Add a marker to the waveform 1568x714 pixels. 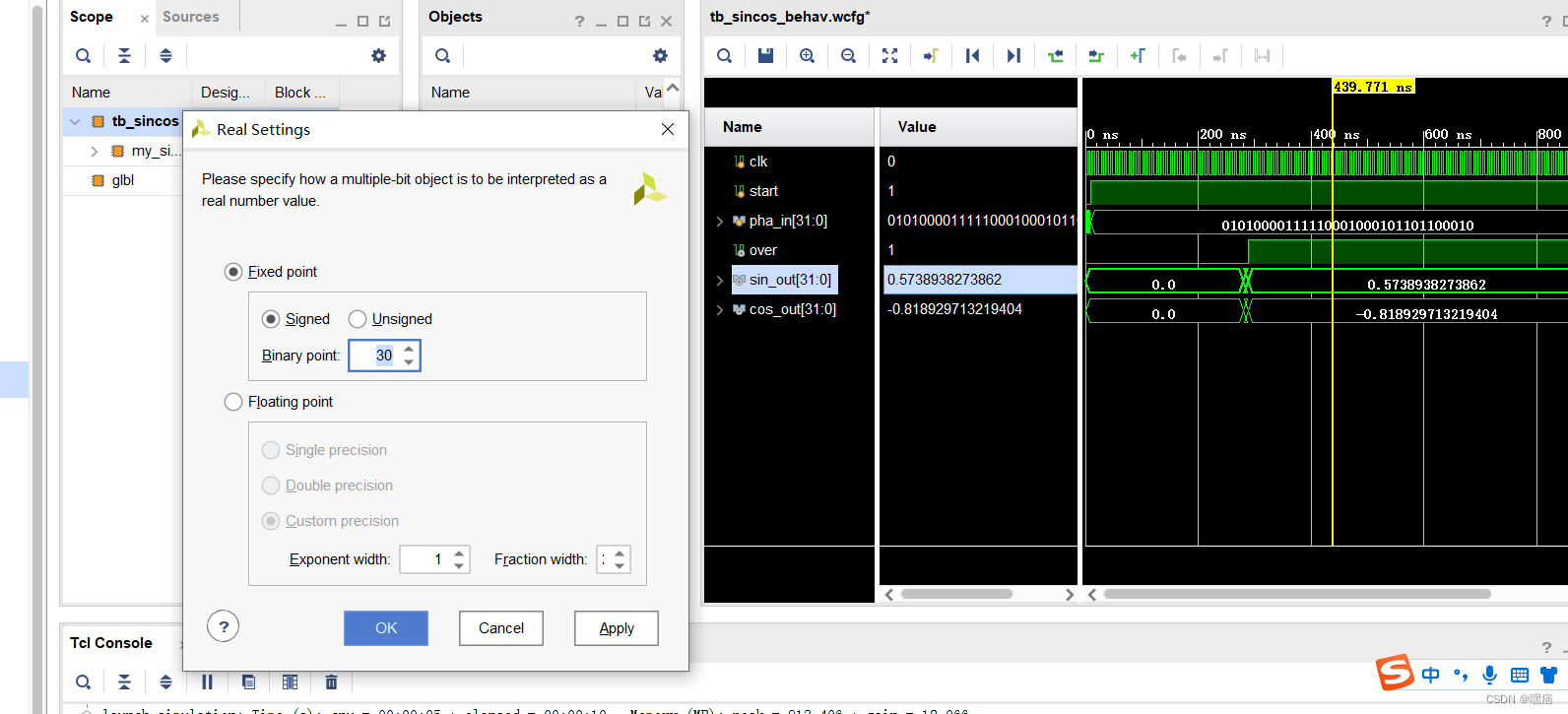coord(1138,56)
